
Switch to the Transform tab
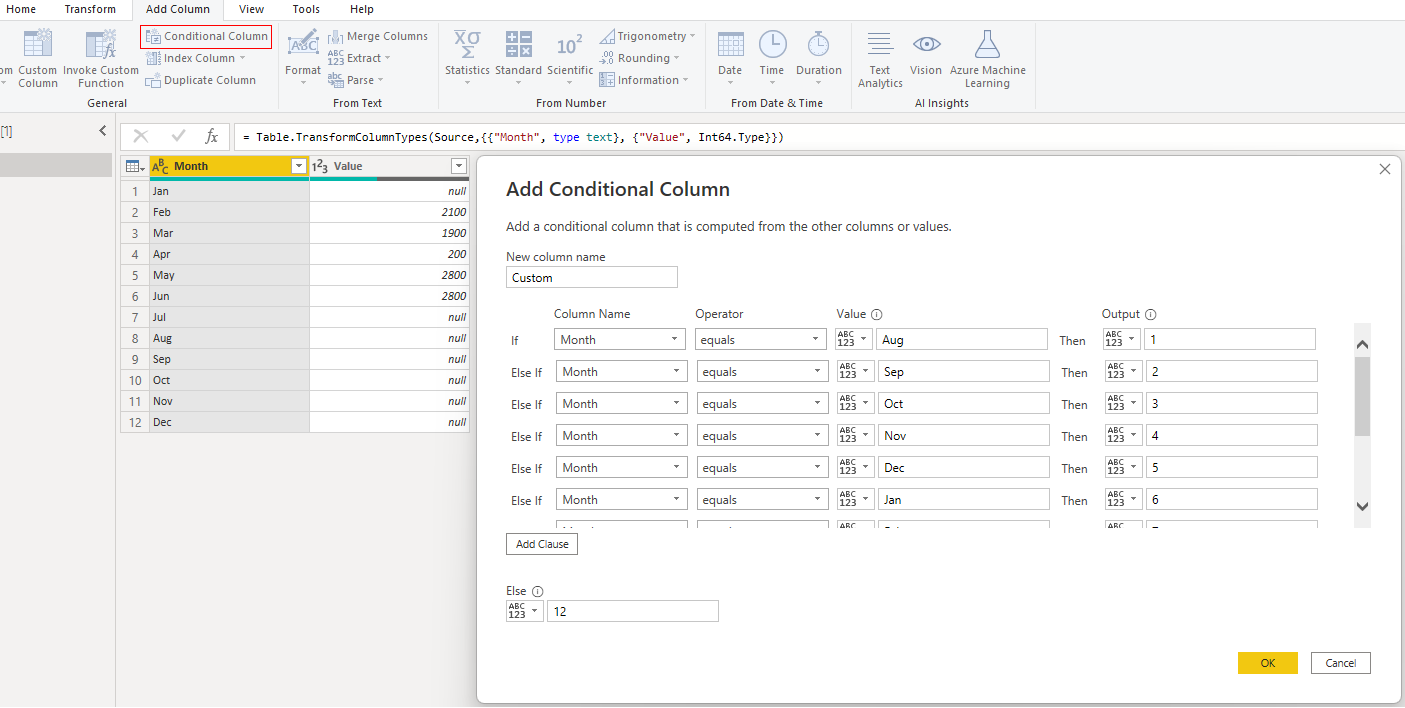[x=90, y=9]
